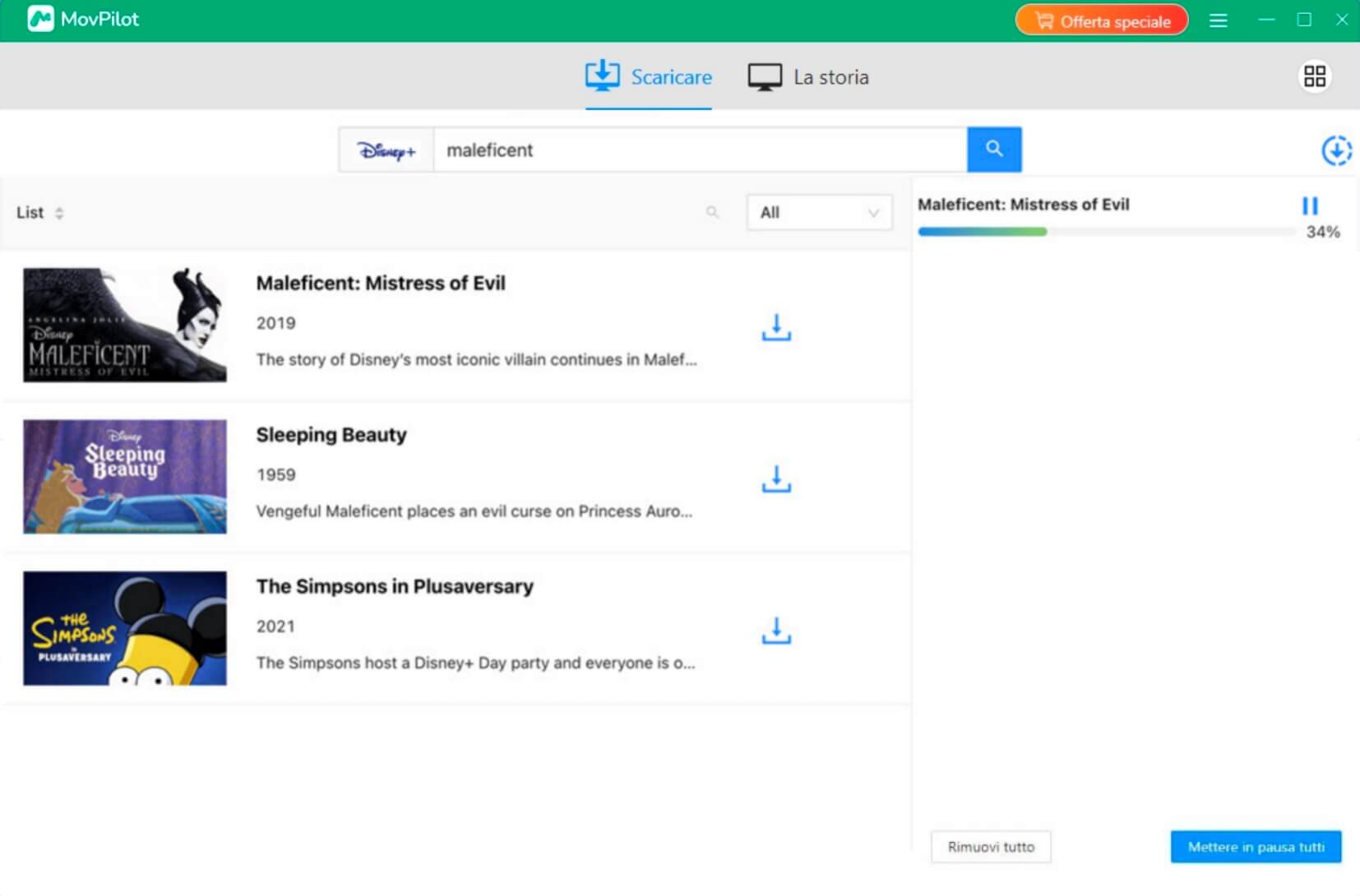Open the Sleeping Beauty thumbnail
The image size is (1360, 896).
[125, 477]
